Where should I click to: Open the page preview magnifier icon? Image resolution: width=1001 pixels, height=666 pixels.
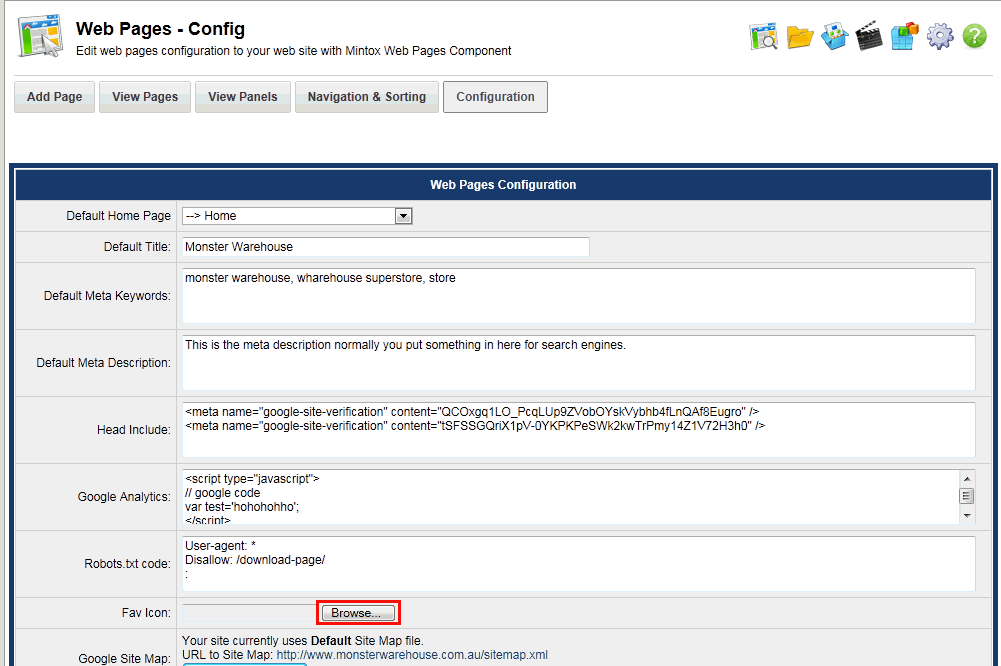(764, 36)
